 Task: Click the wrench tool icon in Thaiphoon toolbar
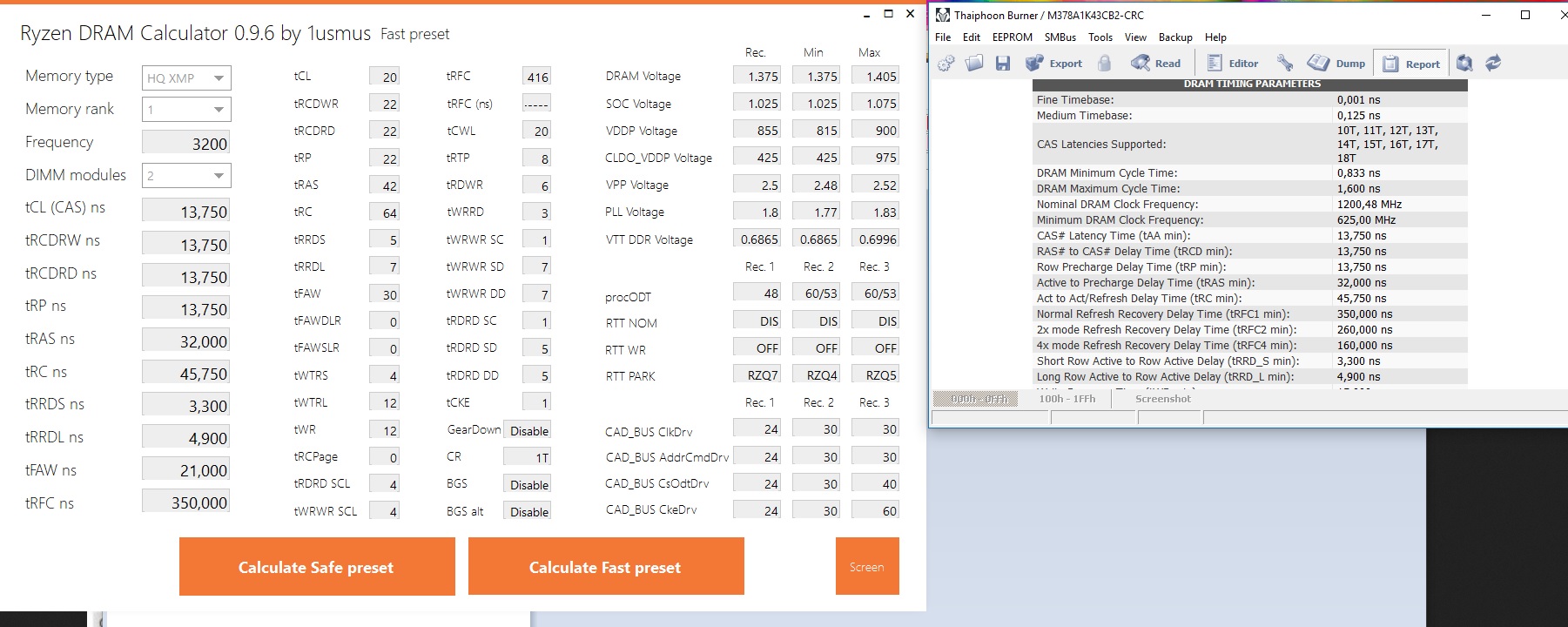pyautogui.click(x=1284, y=64)
